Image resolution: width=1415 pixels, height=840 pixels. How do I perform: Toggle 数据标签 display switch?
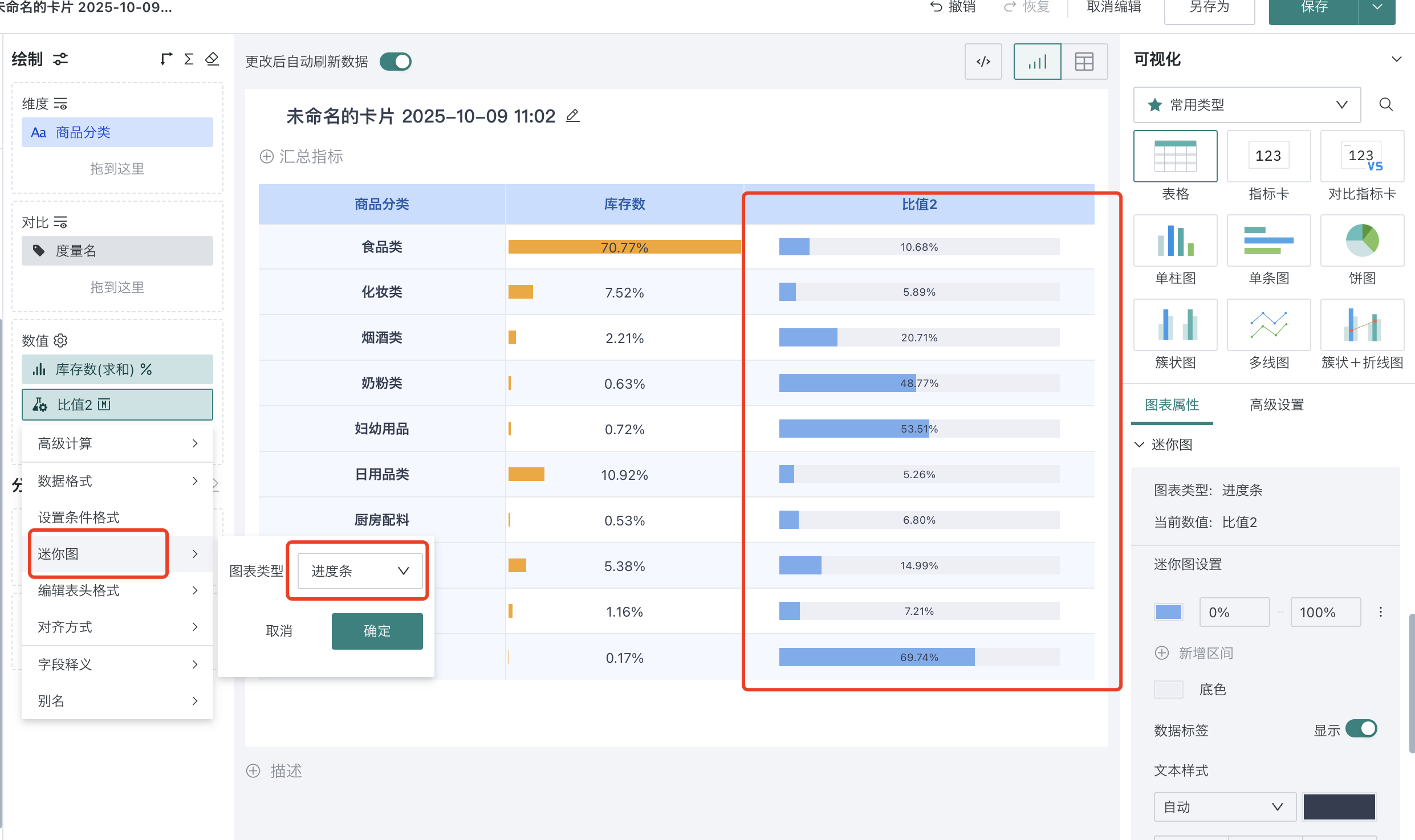[x=1361, y=729]
